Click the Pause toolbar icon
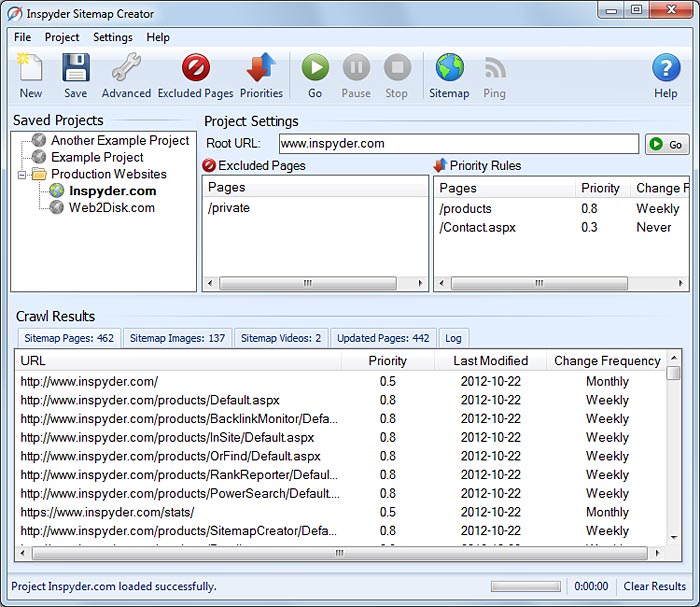The height and width of the screenshot is (607, 700). [x=356, y=67]
